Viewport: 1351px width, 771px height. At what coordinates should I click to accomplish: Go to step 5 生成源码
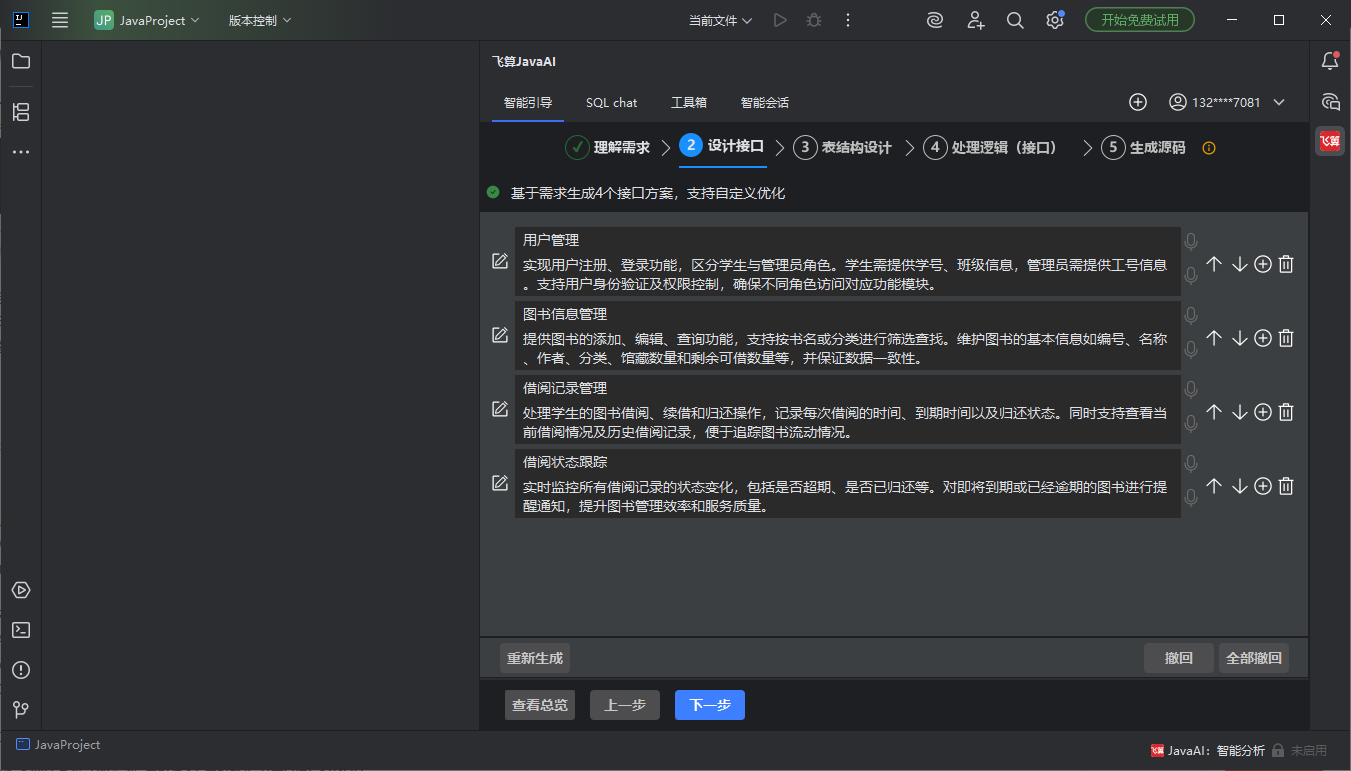[x=1143, y=148]
